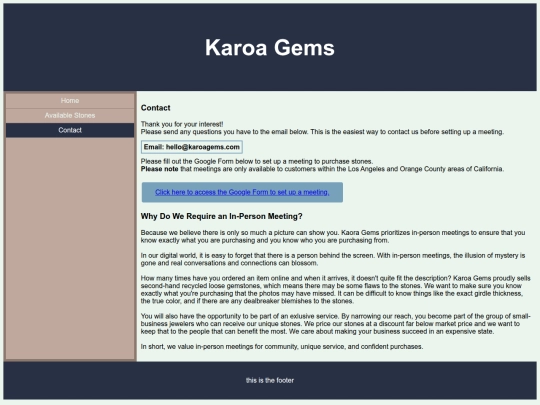This screenshot has height=405, width=540.
Task: Click the 'Thank you for your interest!' line
Action: pyautogui.click(x=182, y=124)
